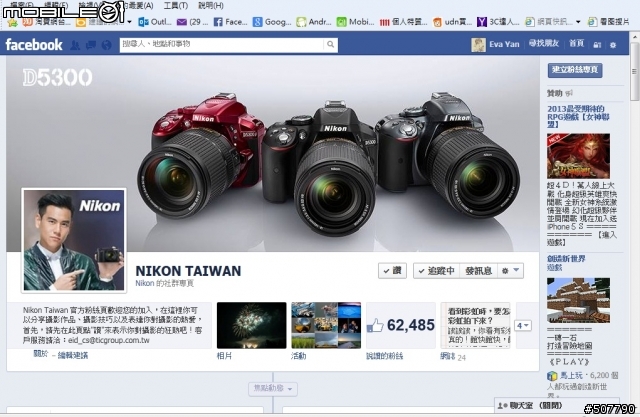
Task: Open the 聊天室 chat bar
Action: (557, 405)
